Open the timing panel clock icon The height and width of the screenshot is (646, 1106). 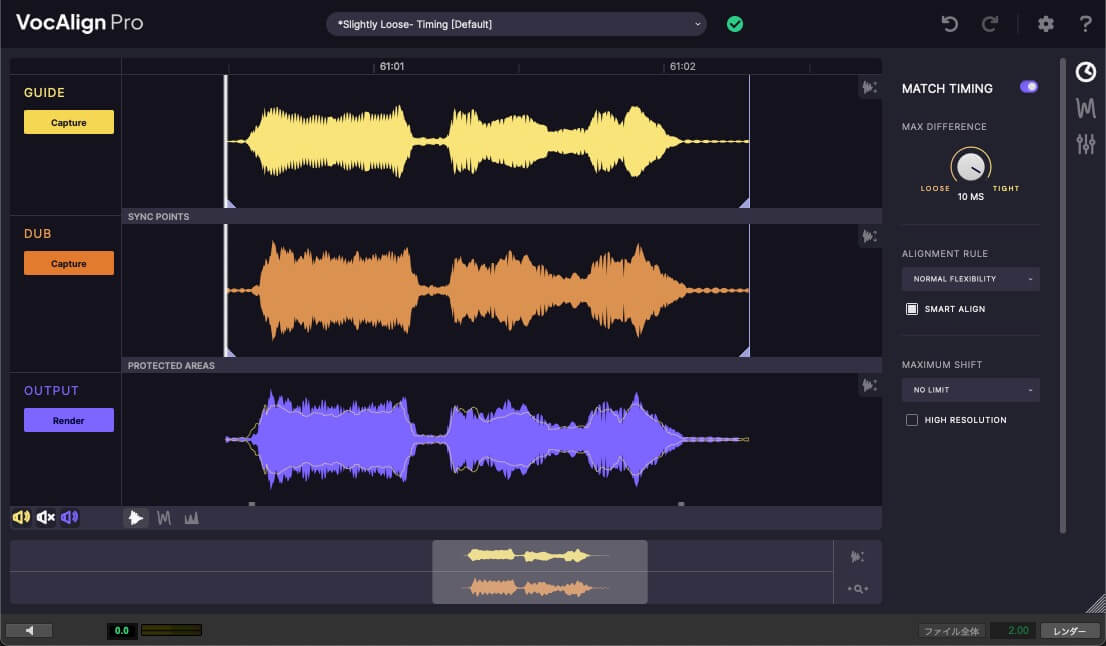tap(1085, 72)
